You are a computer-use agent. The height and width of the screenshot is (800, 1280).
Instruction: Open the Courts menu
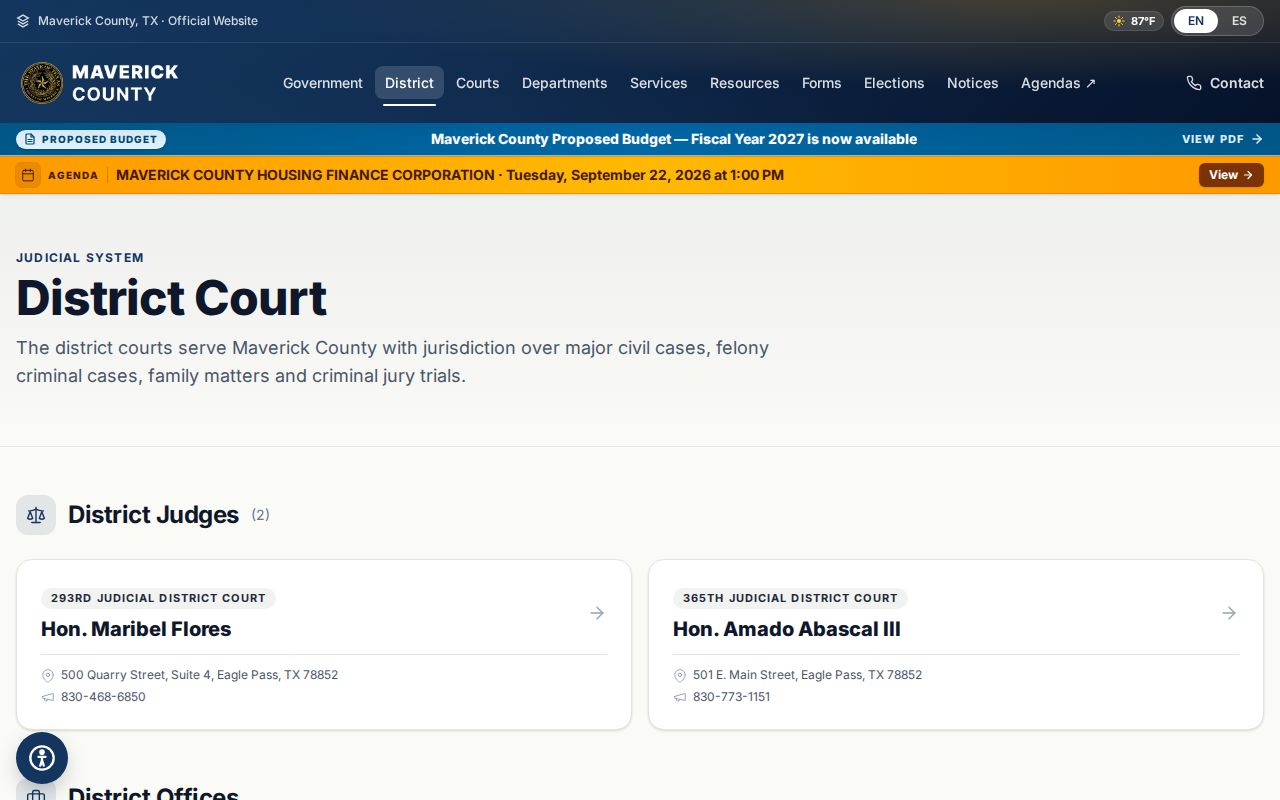478,83
